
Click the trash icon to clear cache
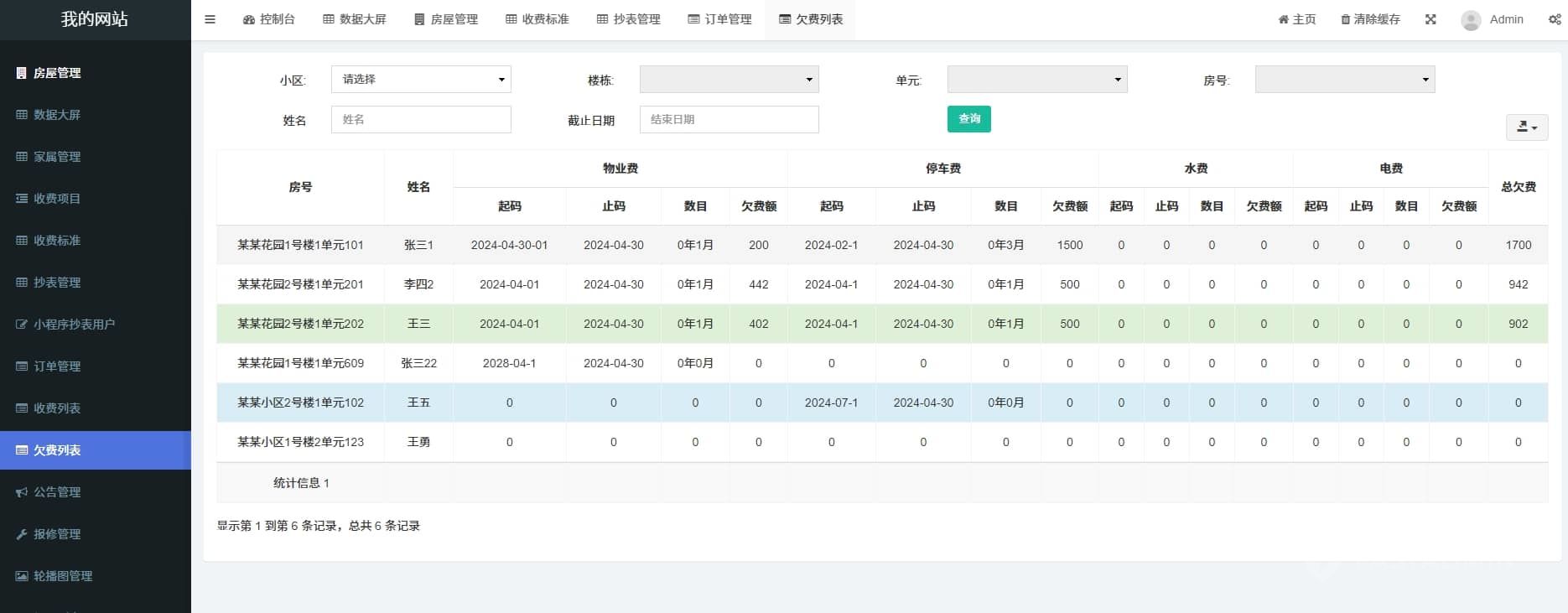pyautogui.click(x=1345, y=19)
